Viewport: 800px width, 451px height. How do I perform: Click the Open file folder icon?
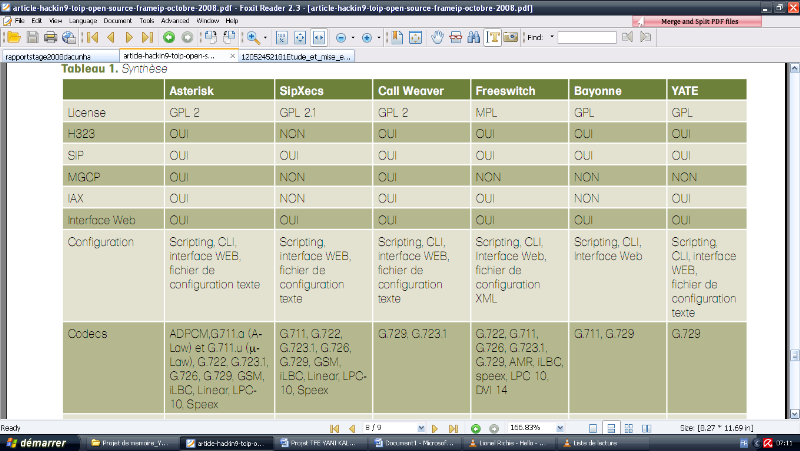(13, 37)
